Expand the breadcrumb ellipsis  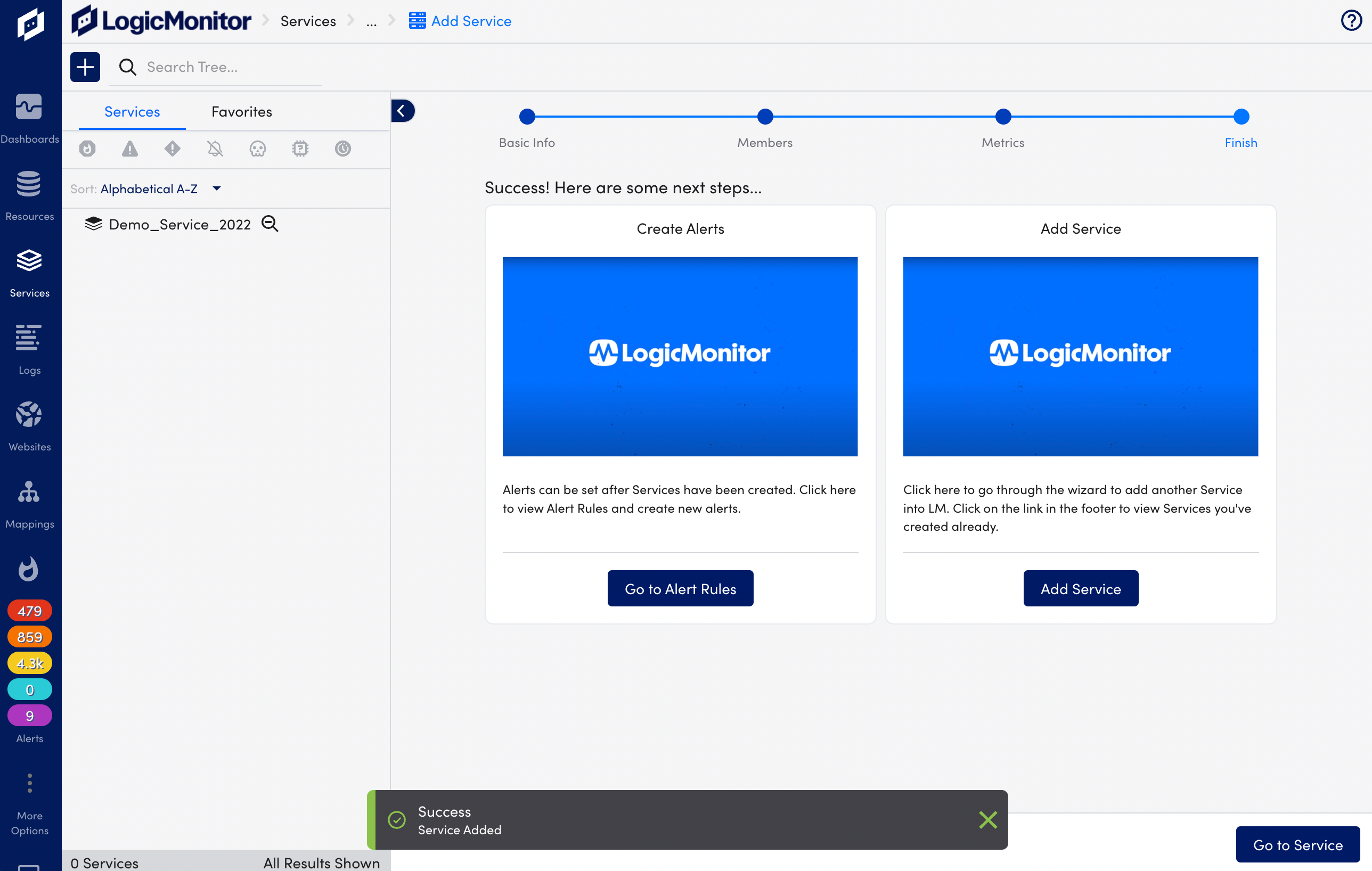click(371, 22)
